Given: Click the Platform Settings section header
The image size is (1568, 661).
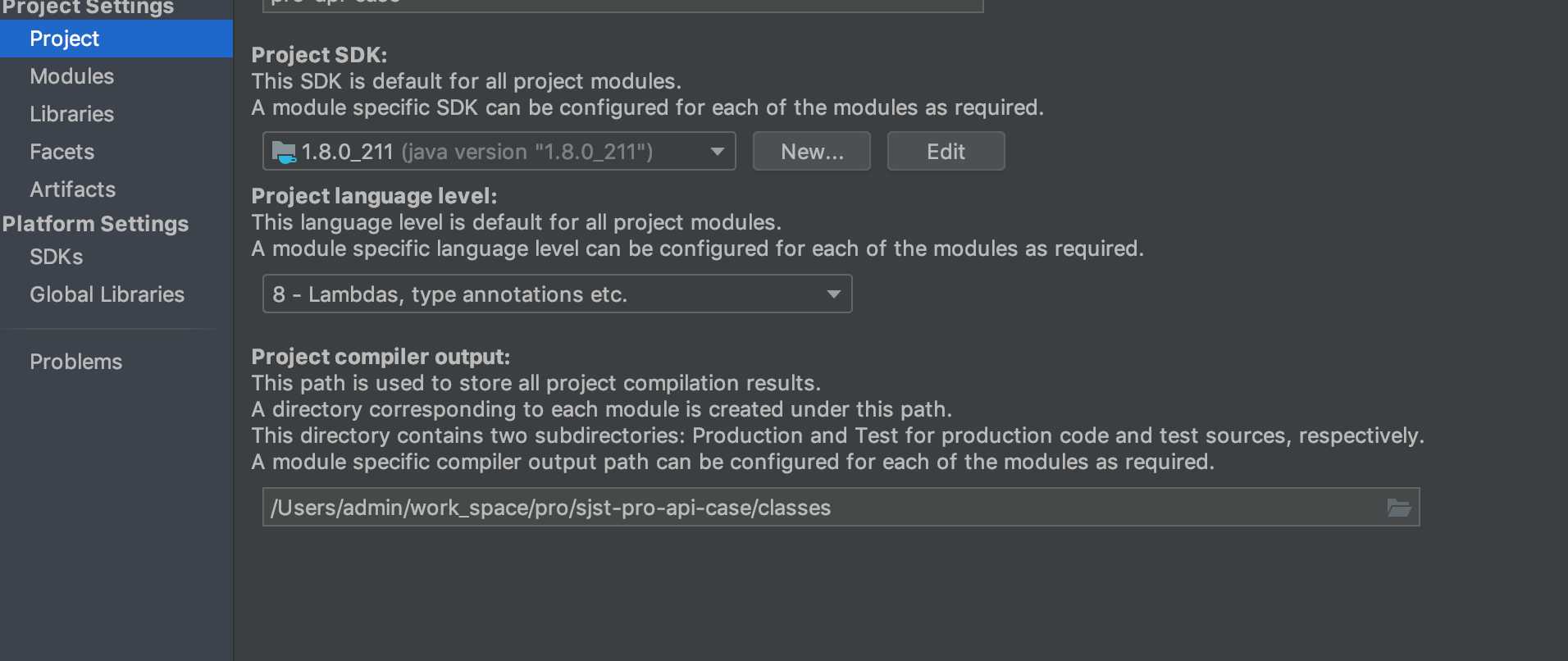Looking at the screenshot, I should pyautogui.click(x=95, y=224).
